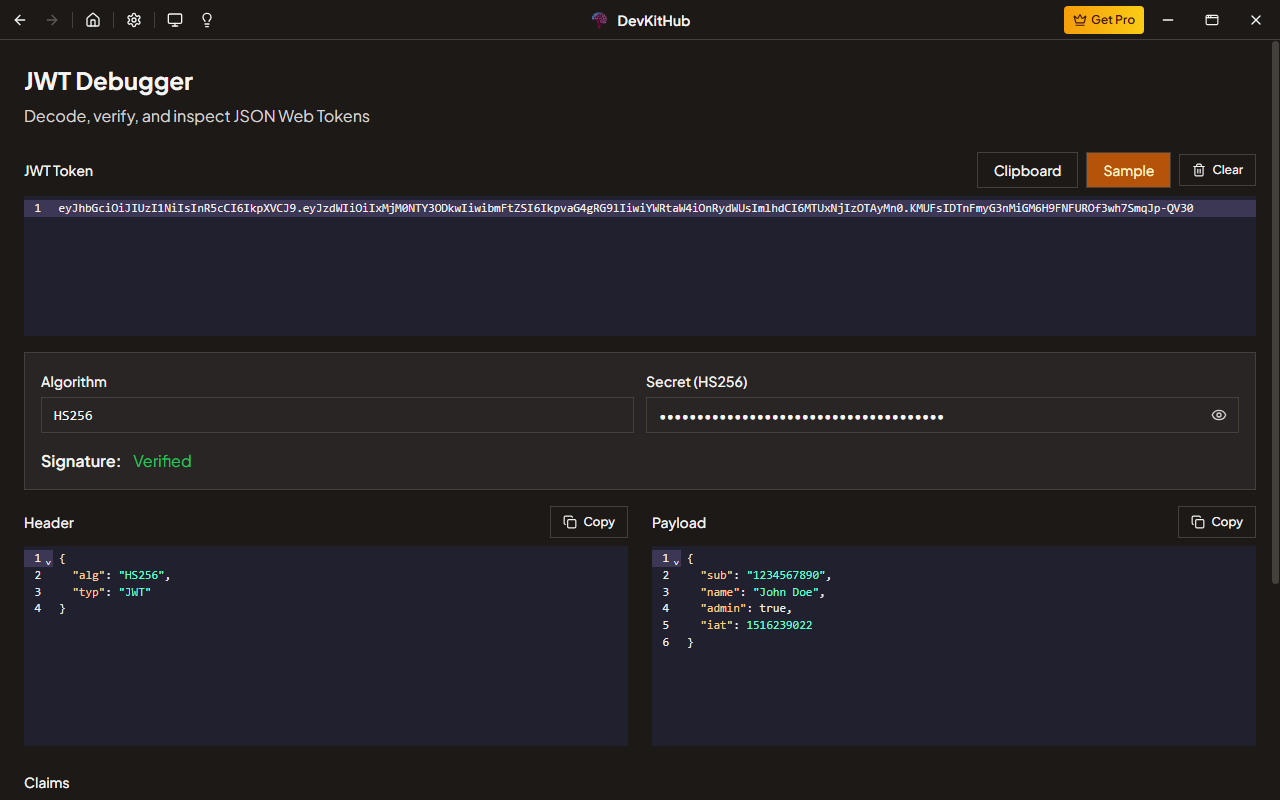The height and width of the screenshot is (800, 1280).
Task: Go back with the left arrow icon
Action: 20,20
